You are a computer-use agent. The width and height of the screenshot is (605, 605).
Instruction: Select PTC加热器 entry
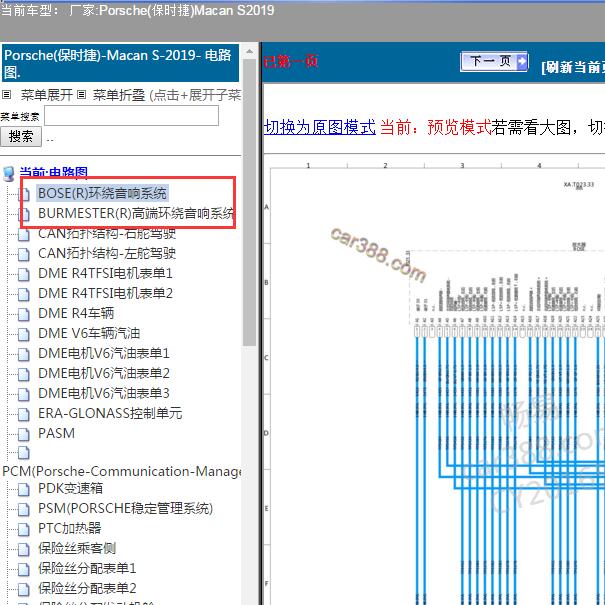[69, 528]
